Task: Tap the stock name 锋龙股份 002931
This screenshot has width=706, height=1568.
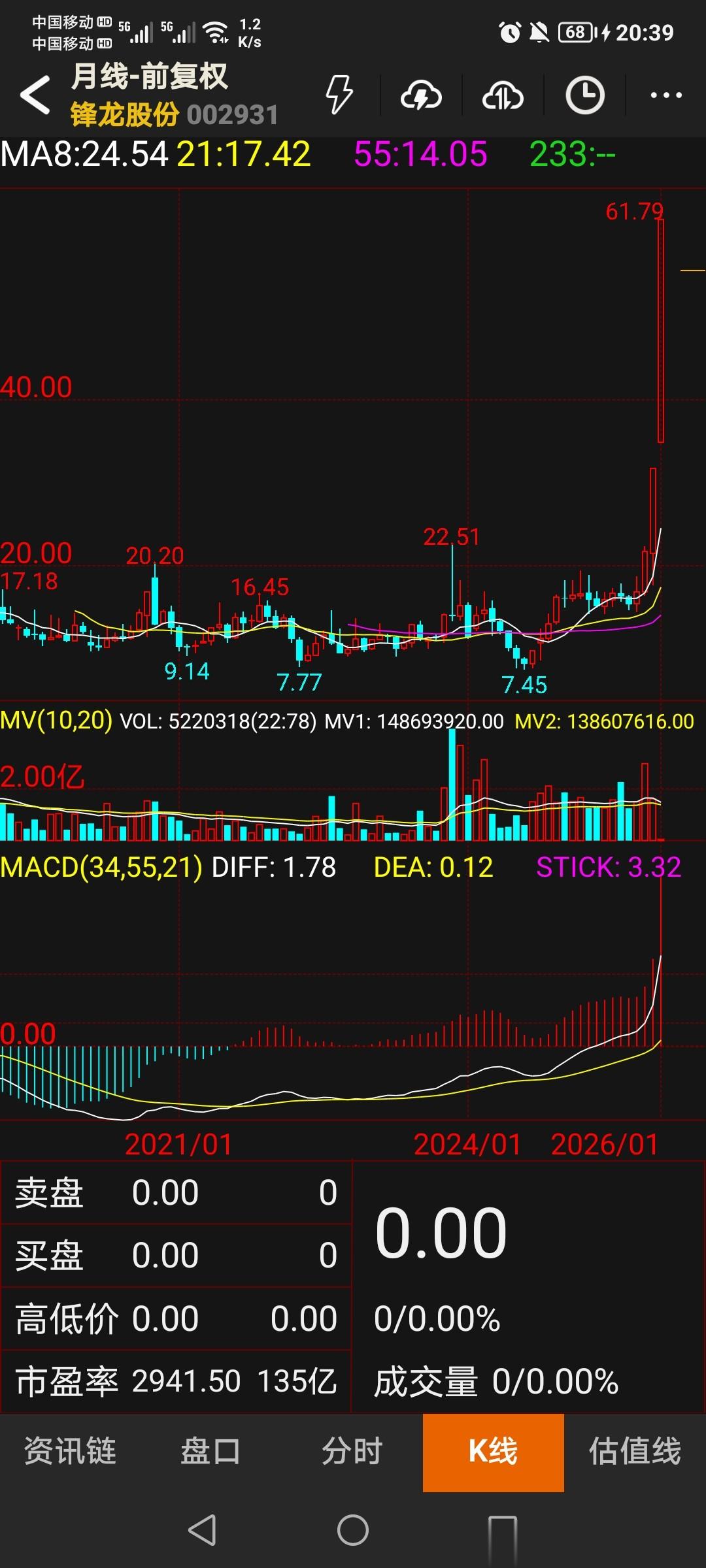Action: (174, 114)
